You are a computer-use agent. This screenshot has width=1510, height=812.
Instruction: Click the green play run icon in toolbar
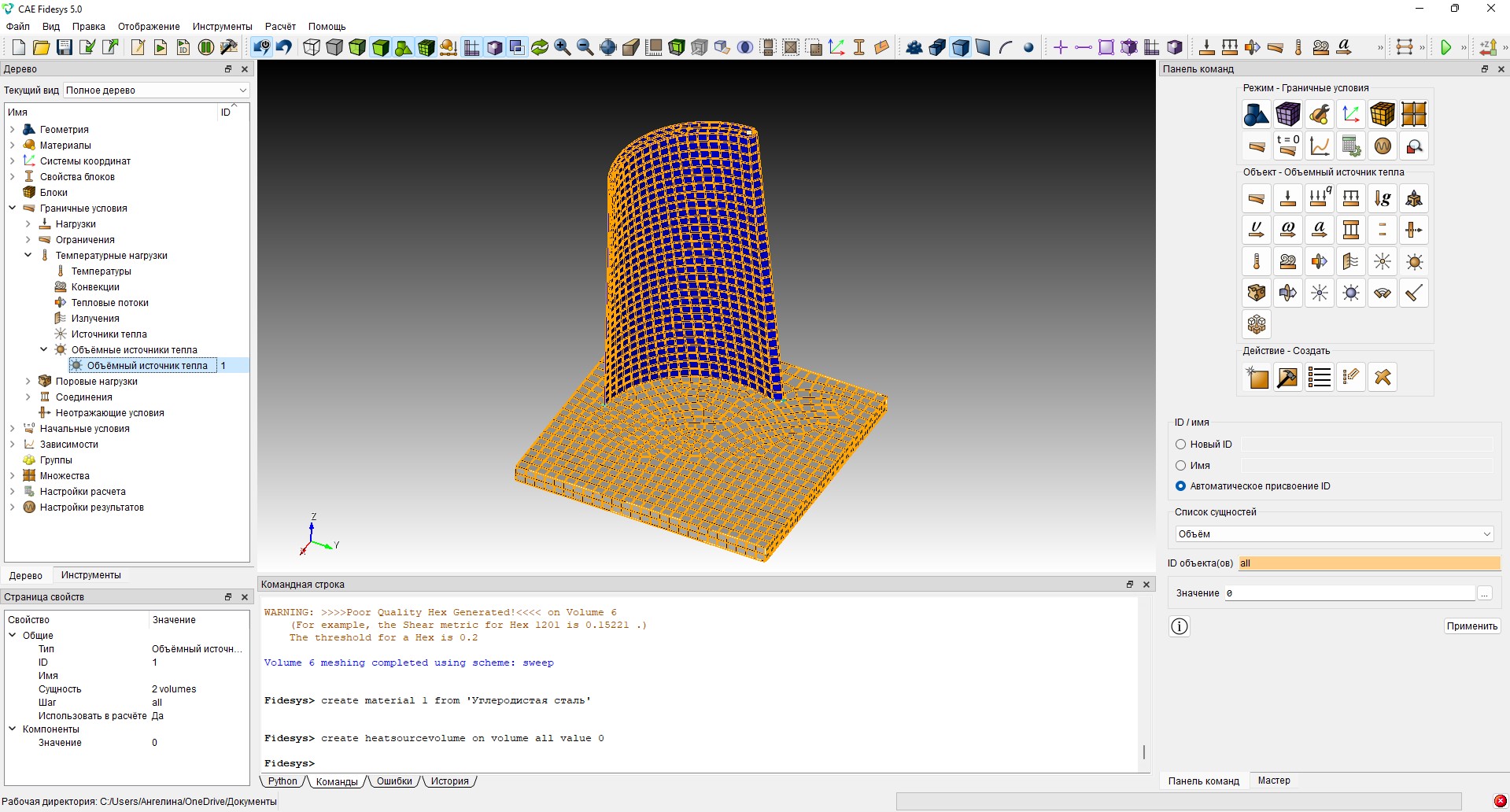pos(1445,47)
